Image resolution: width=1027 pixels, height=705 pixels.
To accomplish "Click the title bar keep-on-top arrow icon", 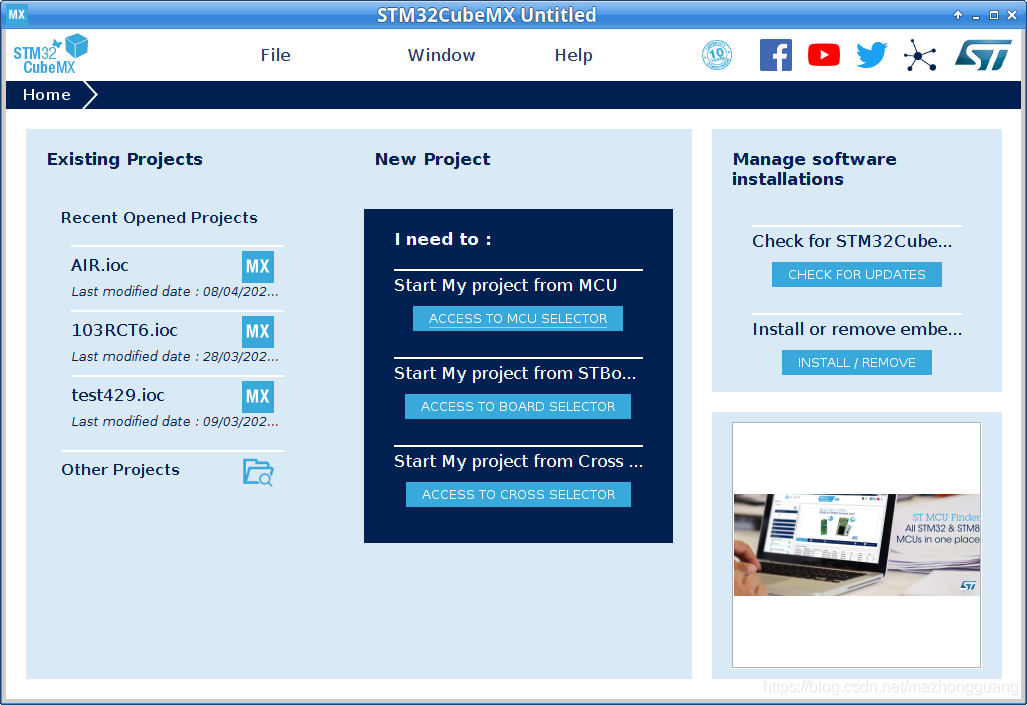I will pos(958,15).
